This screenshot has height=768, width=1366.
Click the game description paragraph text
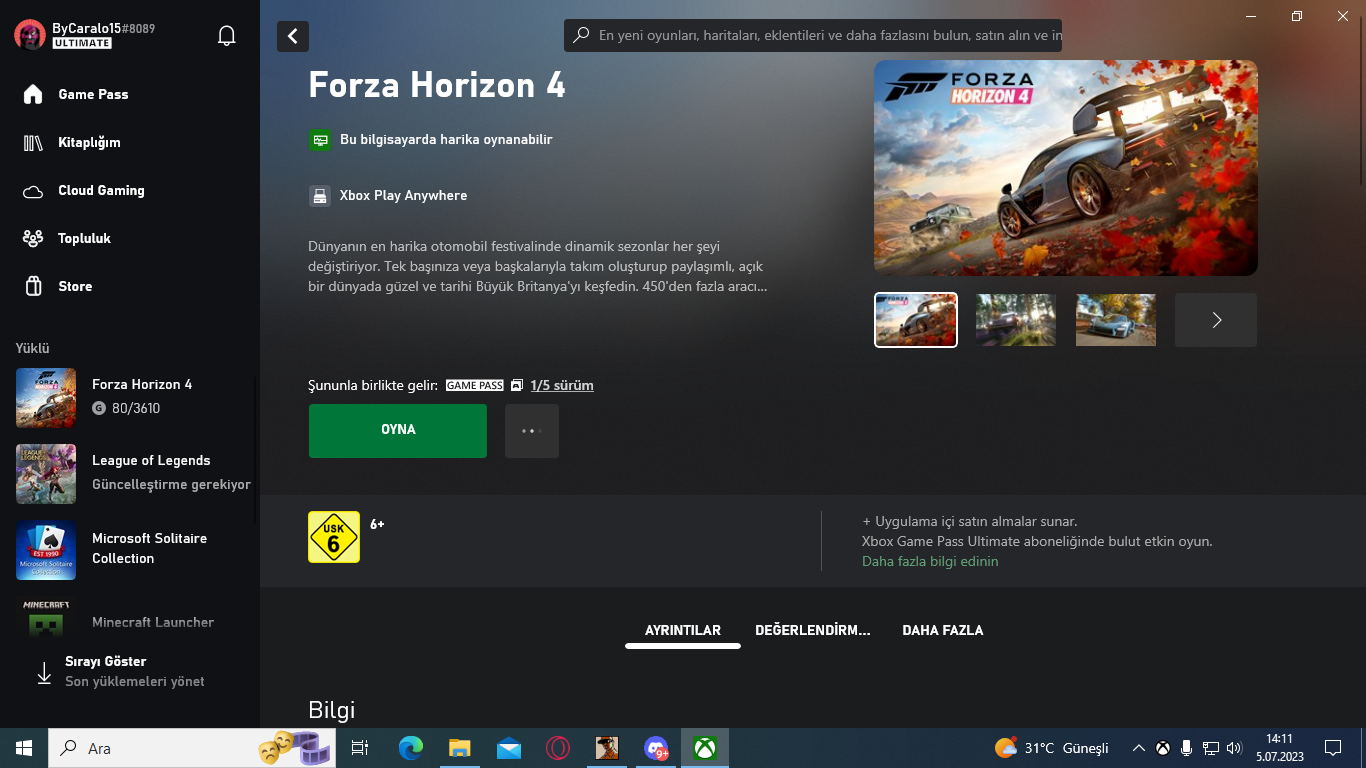(538, 266)
